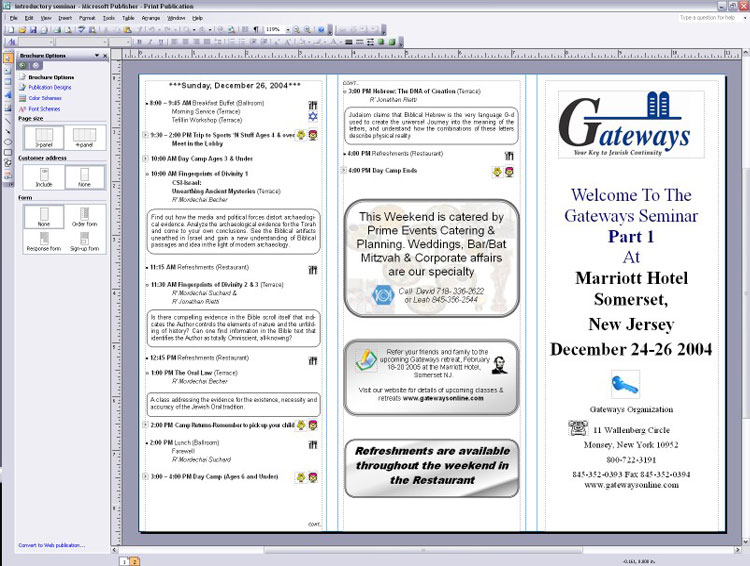This screenshot has height=566, width=750.
Task: Toggle Bold formatting
Action: tap(139, 42)
